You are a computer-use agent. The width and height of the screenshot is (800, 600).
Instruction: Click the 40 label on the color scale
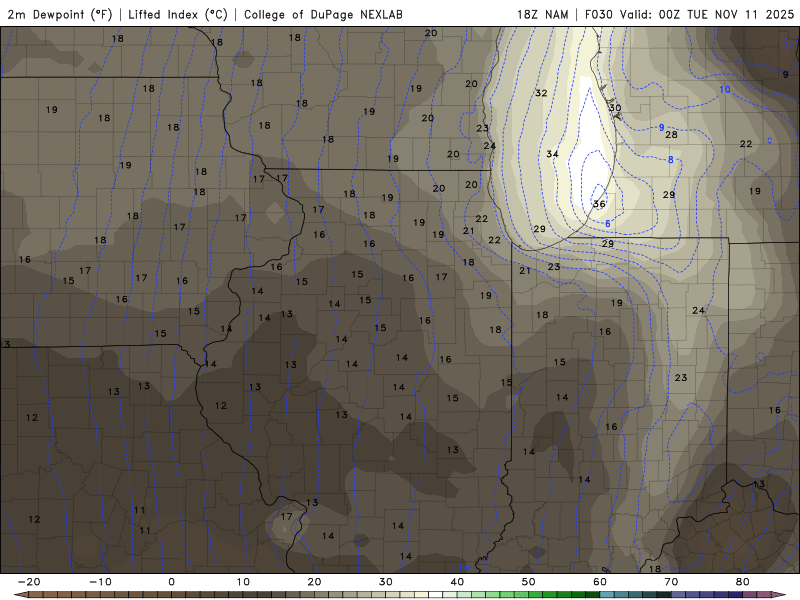457,582
